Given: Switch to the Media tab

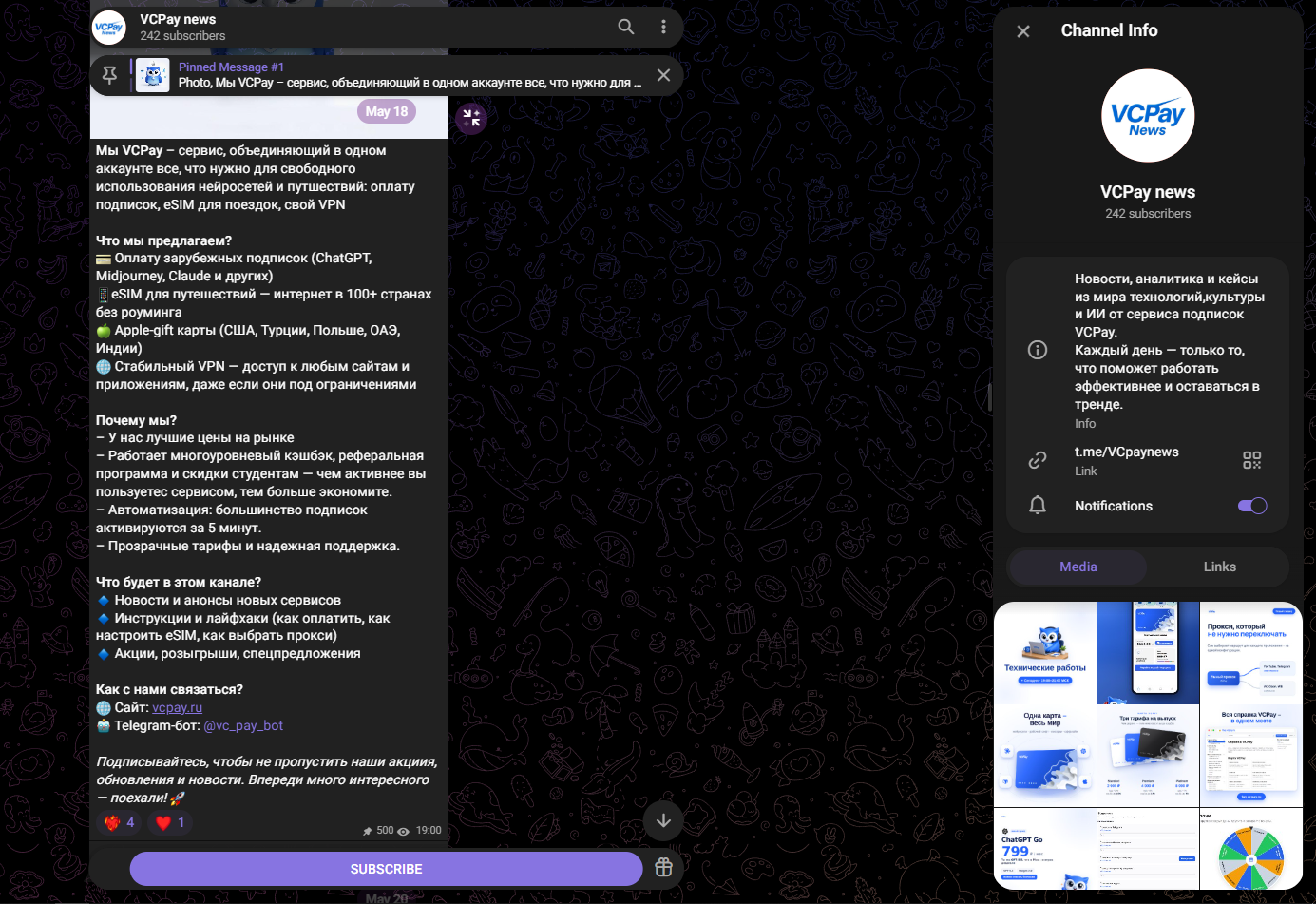Looking at the screenshot, I should click(1078, 567).
